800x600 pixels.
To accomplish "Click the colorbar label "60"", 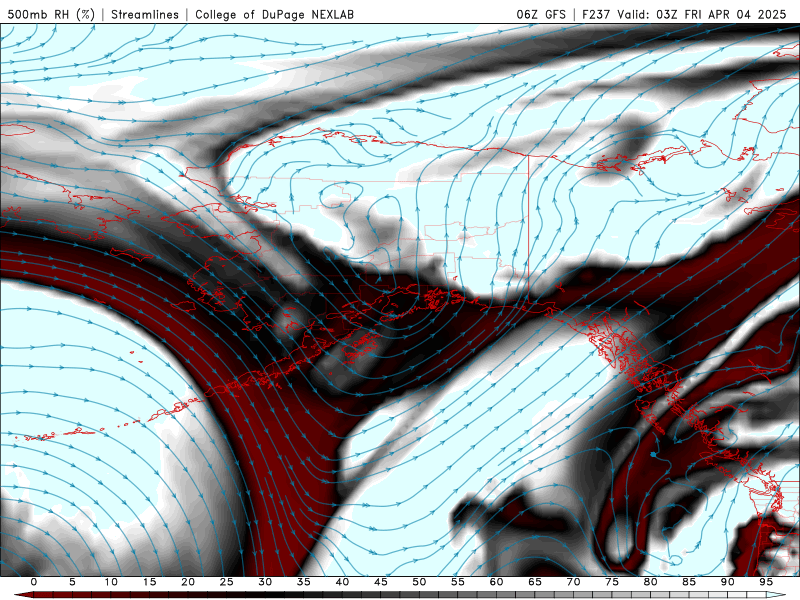I will tap(496, 582).
